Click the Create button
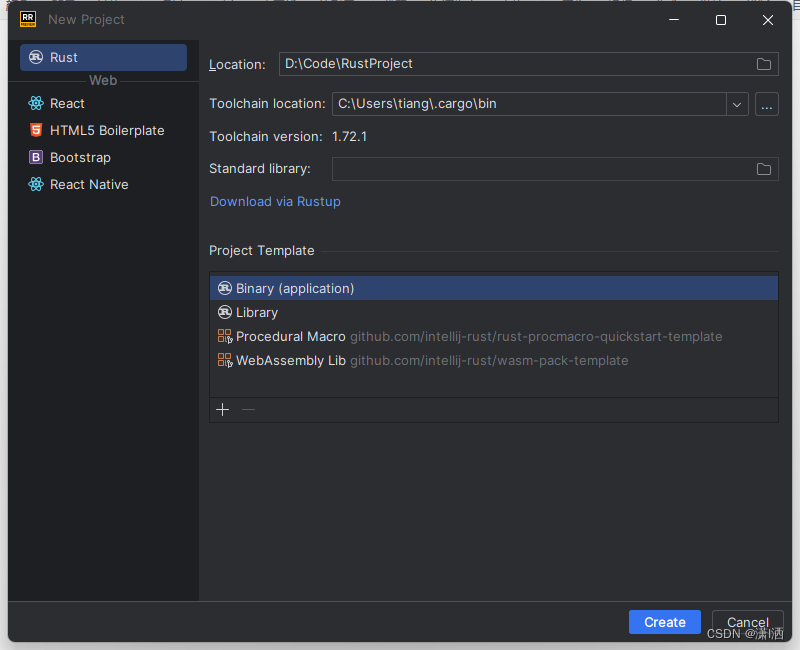Viewport: 800px width, 650px height. click(665, 622)
